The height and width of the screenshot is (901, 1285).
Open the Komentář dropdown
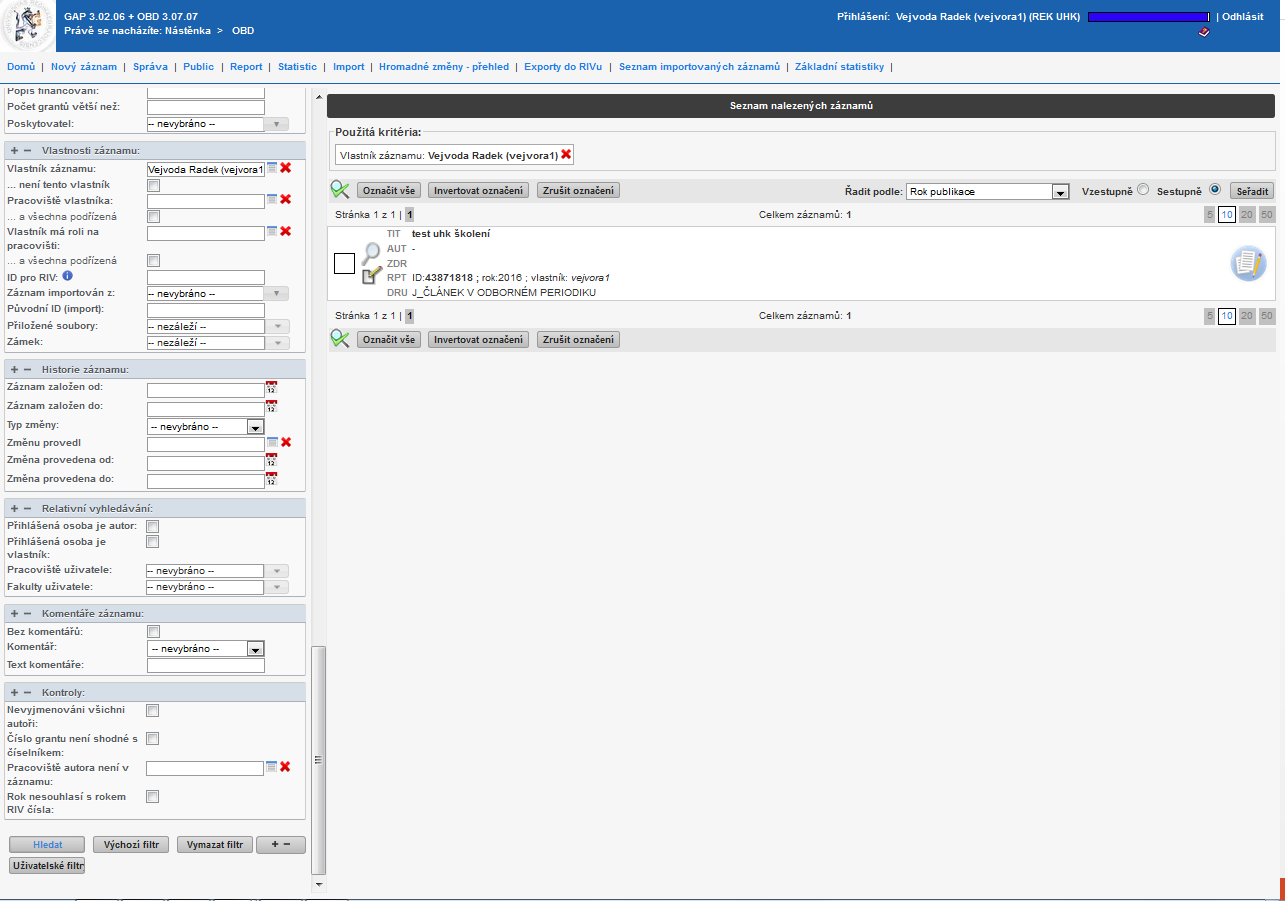(x=205, y=648)
